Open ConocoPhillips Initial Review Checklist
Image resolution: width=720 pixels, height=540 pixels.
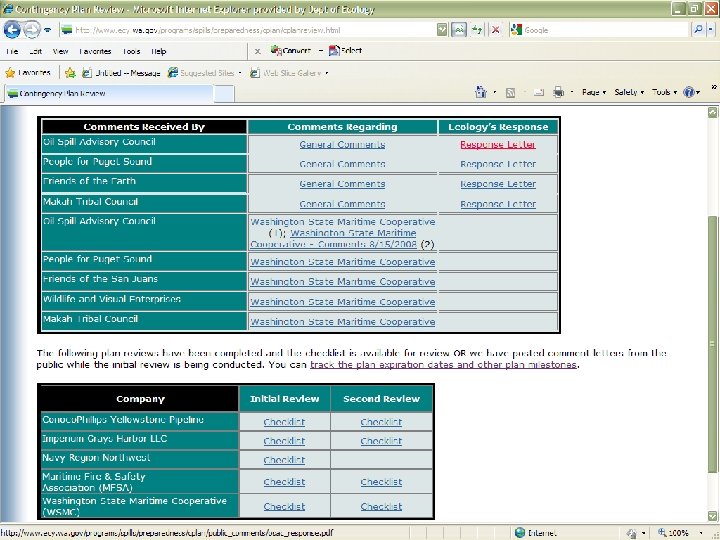(x=284, y=422)
